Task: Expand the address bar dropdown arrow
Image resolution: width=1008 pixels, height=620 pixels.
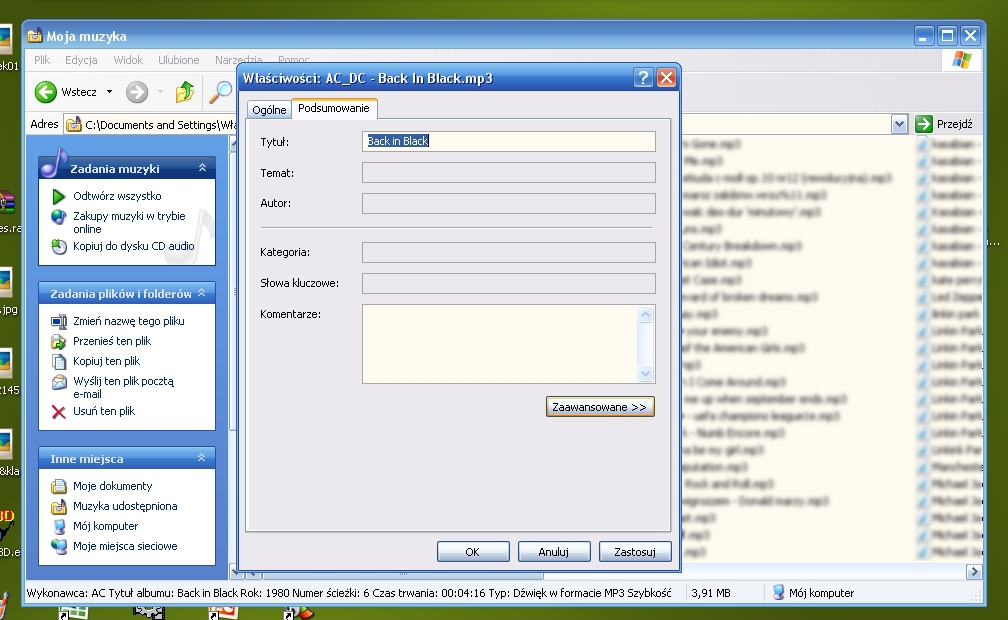Action: pos(899,124)
